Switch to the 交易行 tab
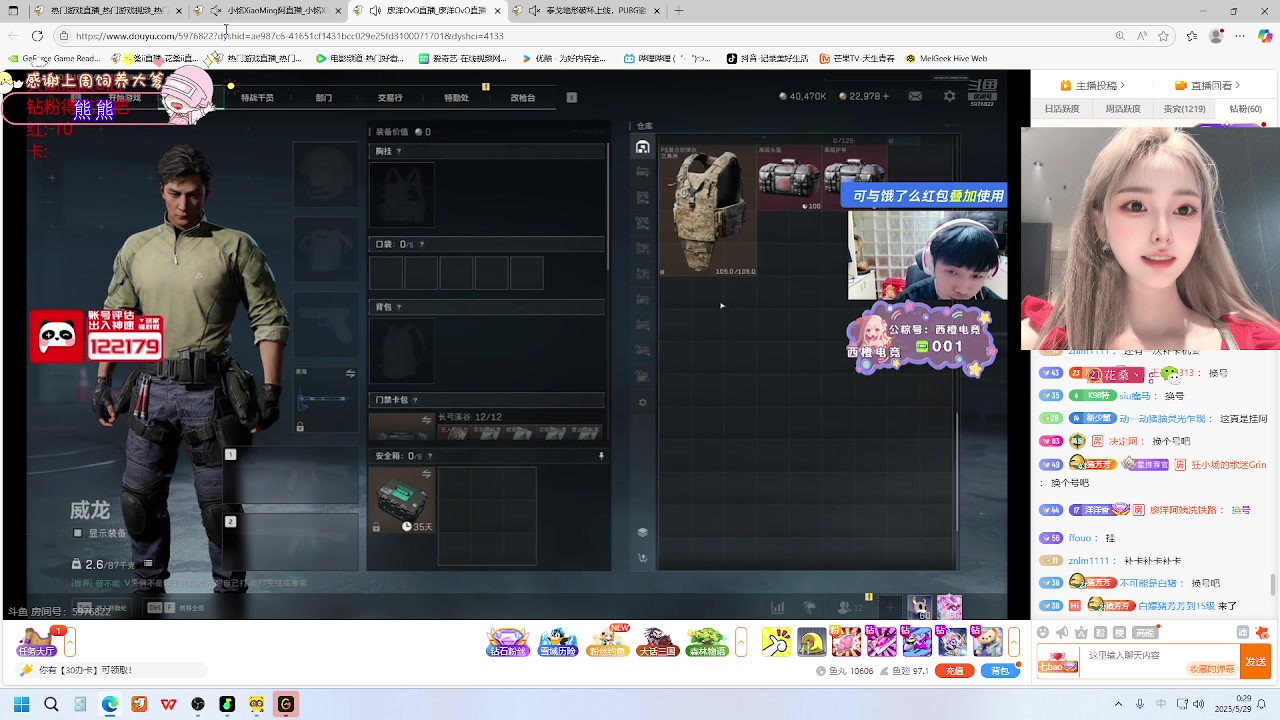 pyautogui.click(x=390, y=98)
